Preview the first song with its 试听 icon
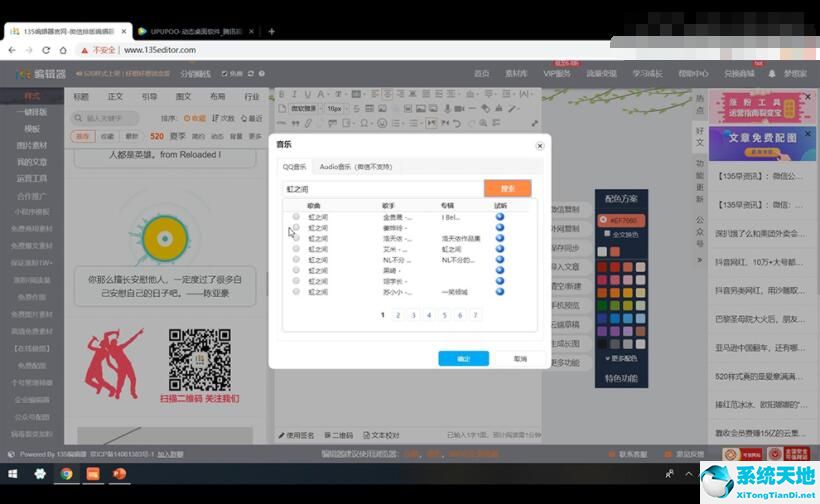820x504 pixels. pos(500,216)
